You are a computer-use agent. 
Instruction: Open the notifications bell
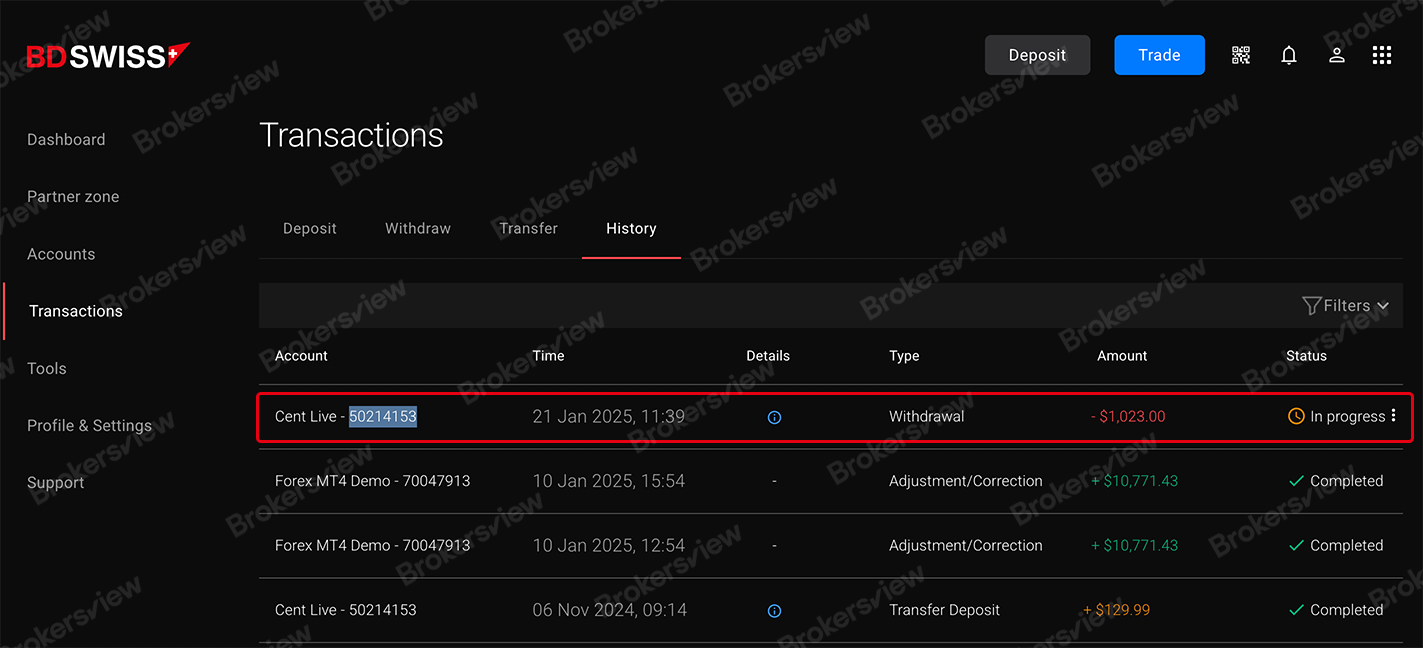click(x=1289, y=55)
